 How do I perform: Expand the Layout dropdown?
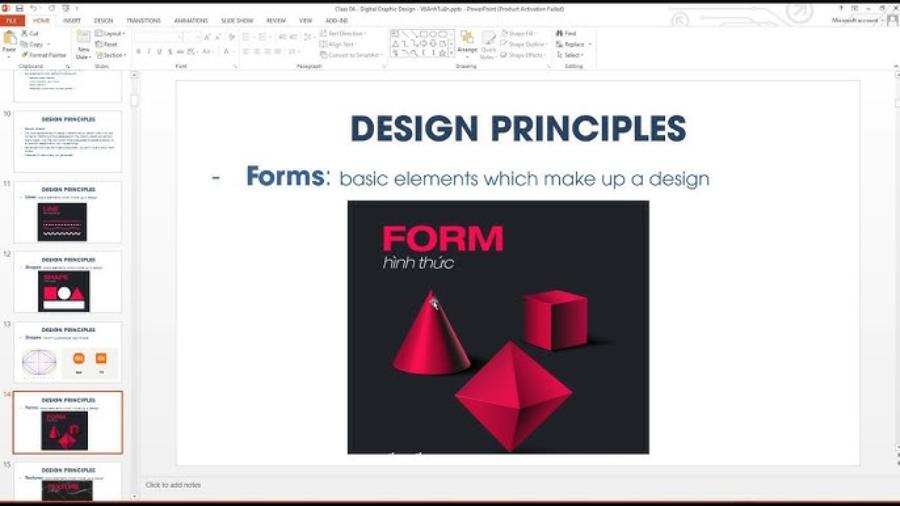point(110,33)
